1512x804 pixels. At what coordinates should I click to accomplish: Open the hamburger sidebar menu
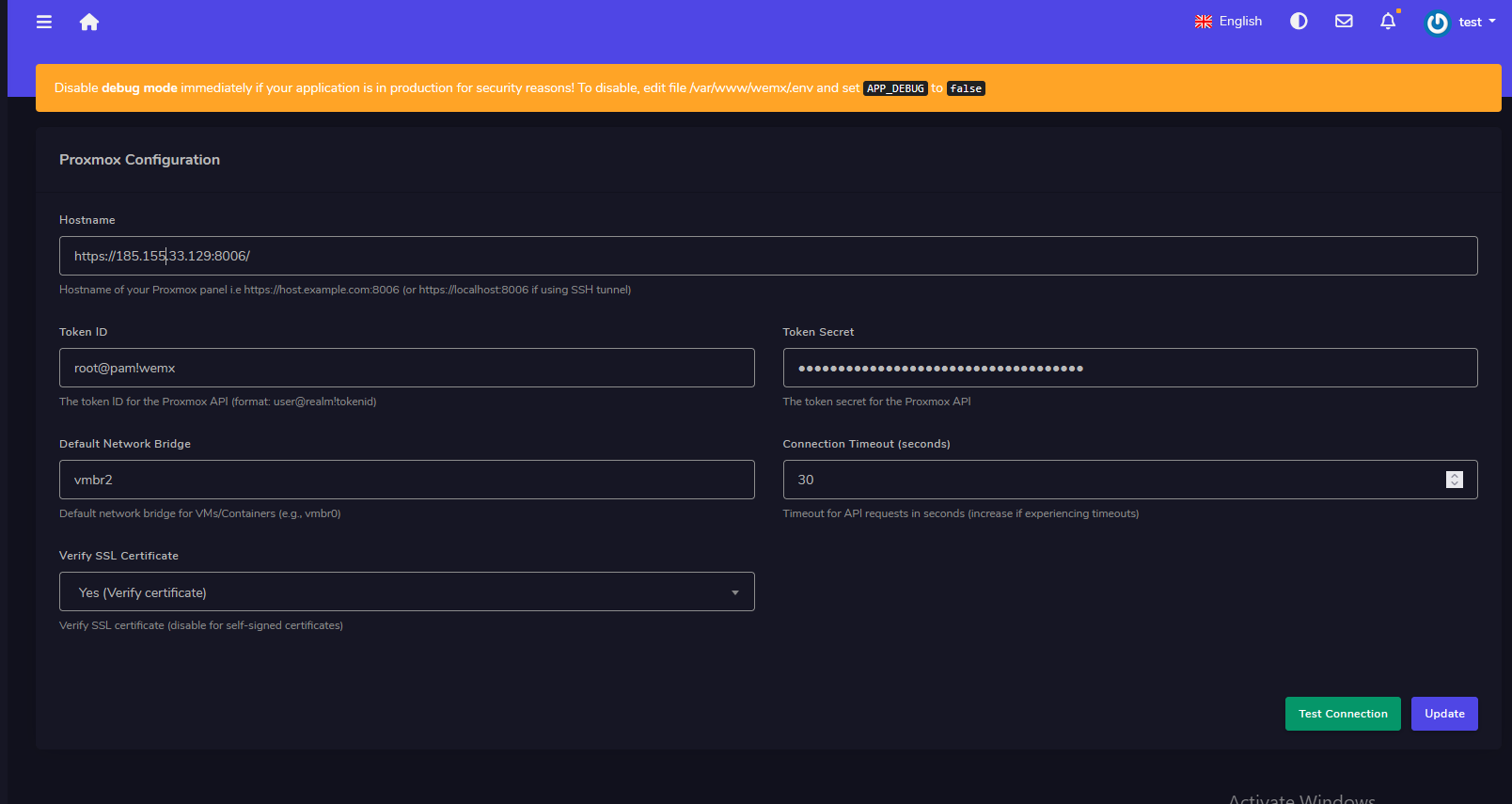(44, 22)
